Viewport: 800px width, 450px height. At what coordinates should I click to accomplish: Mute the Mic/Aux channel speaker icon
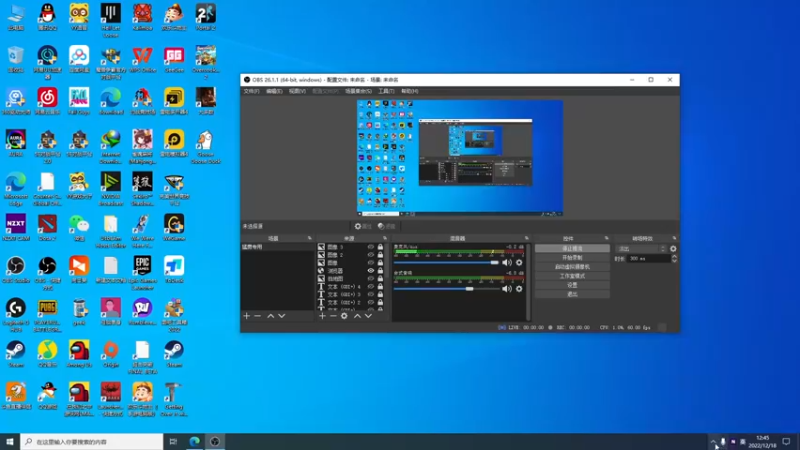pyautogui.click(x=507, y=263)
